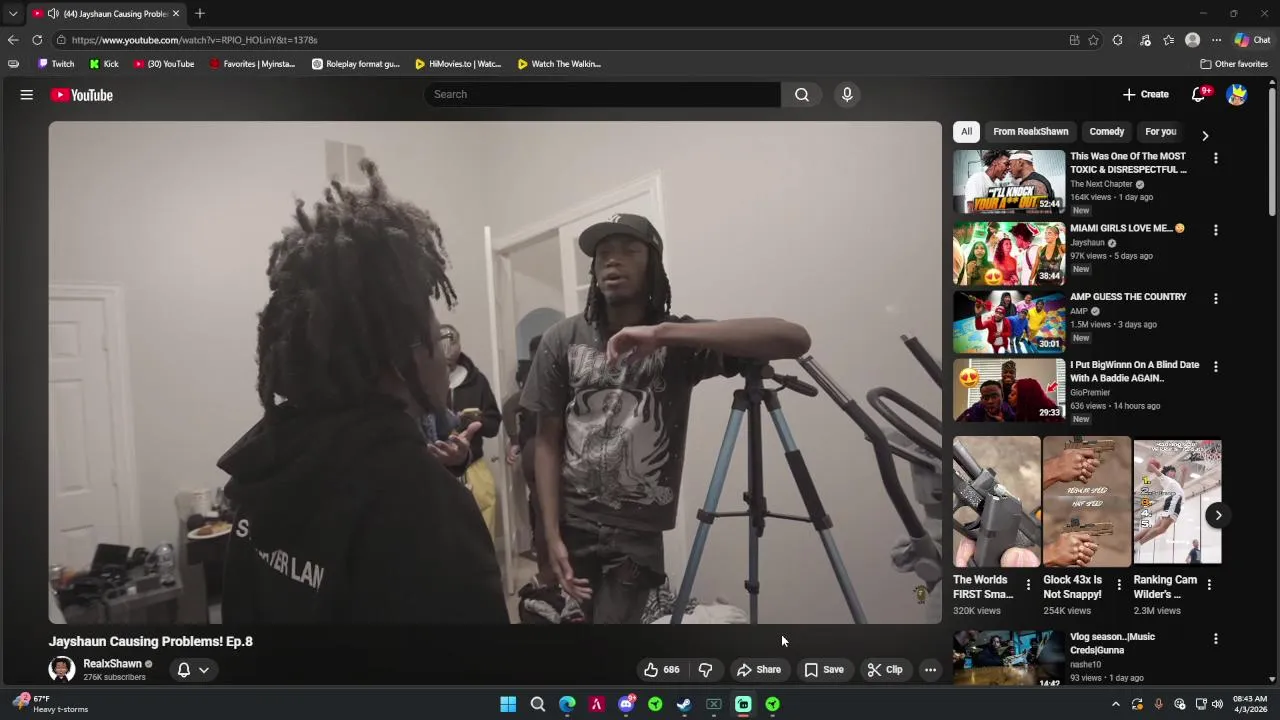
Task: Open options for Most Toxic & Disrespectful video
Action: 1216,158
